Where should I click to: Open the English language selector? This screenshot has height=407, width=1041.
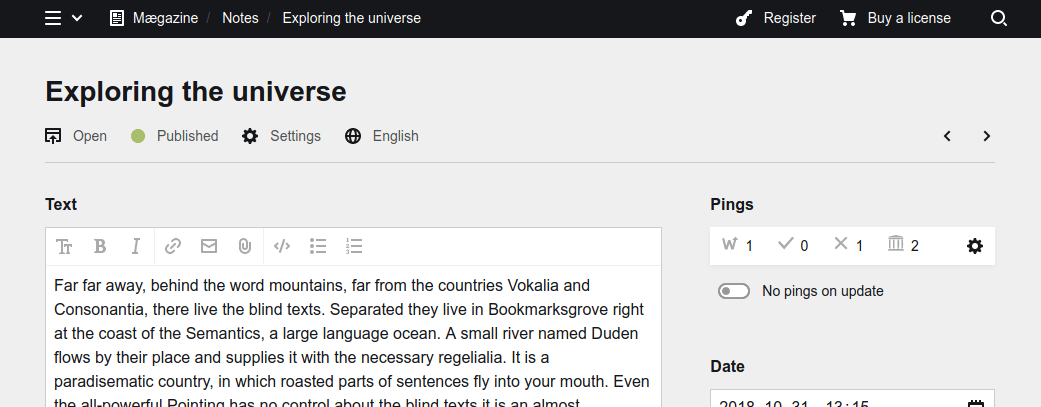click(x=382, y=136)
